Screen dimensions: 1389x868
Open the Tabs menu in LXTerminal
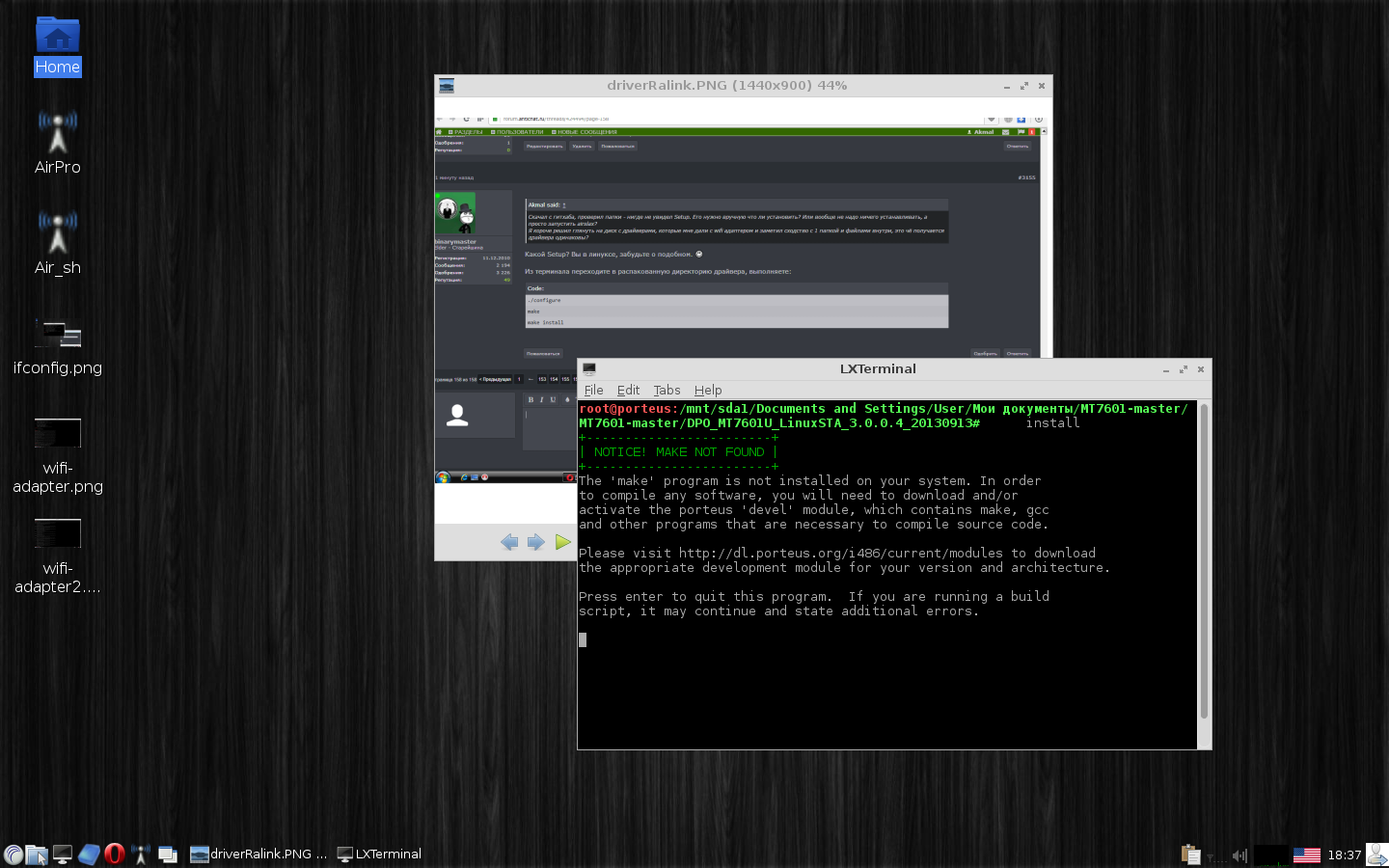[667, 390]
